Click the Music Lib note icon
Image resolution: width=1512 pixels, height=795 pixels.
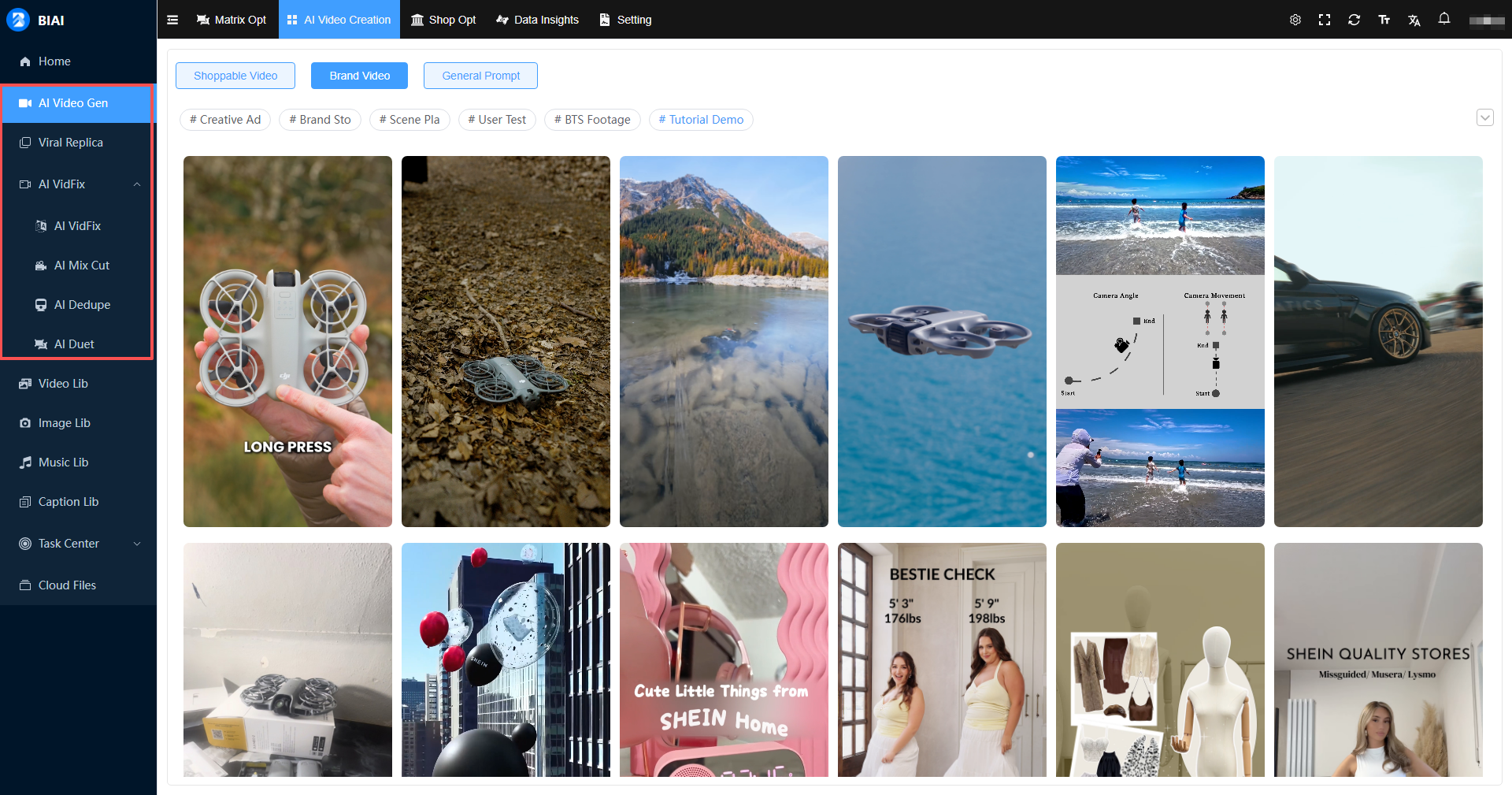coord(25,463)
